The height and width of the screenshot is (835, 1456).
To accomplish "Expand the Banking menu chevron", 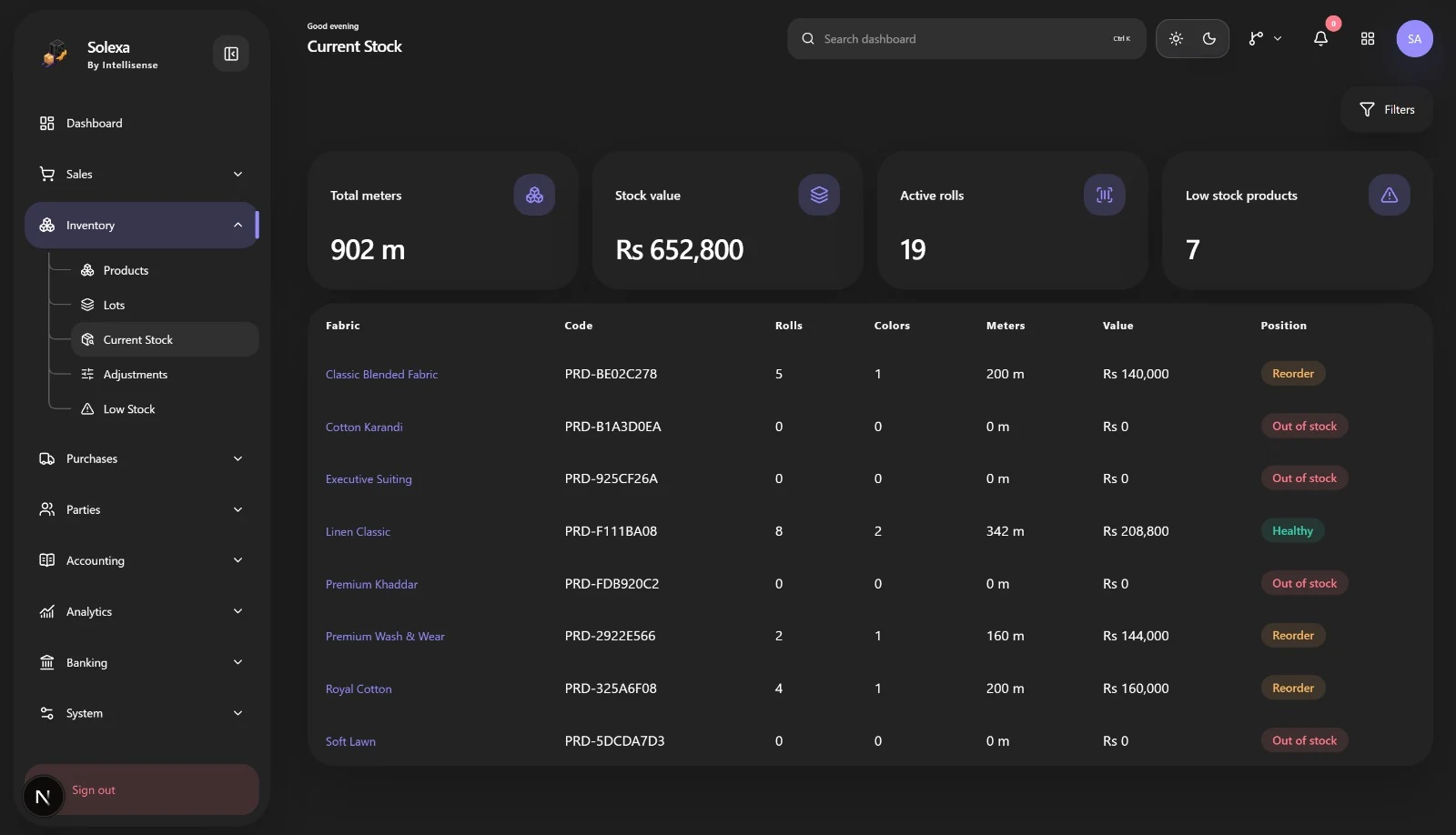I will tap(238, 662).
